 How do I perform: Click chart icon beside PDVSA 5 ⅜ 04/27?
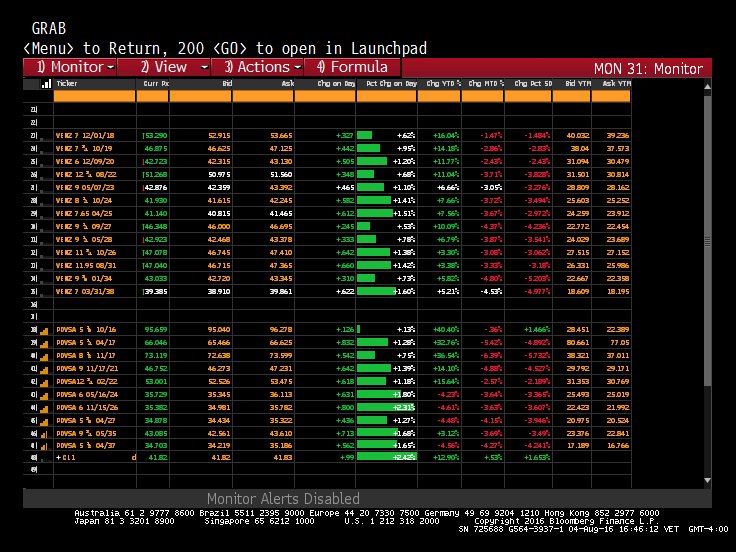point(44,422)
